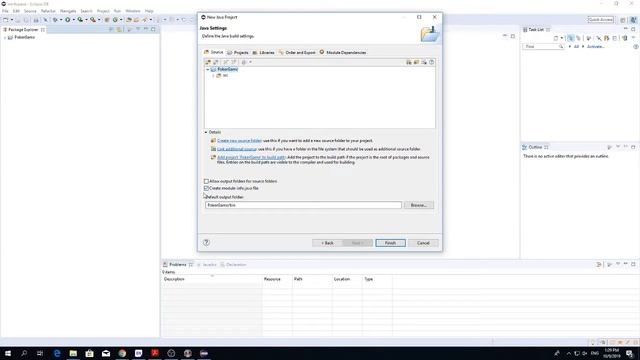
Task: Click the dialog's bottom-left help question mark
Action: (207, 242)
